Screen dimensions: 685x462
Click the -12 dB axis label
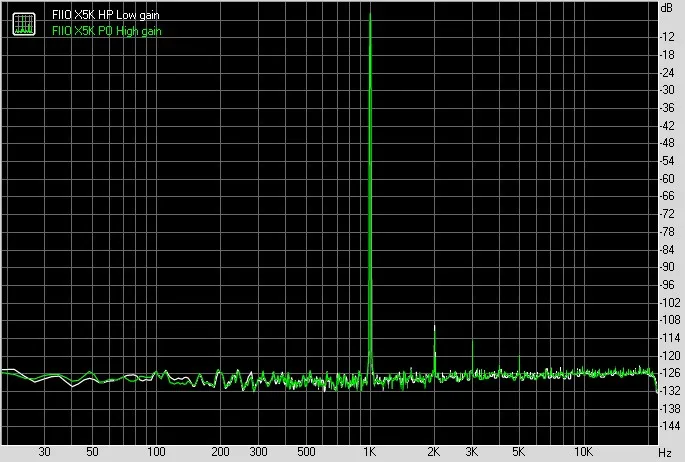pos(667,37)
